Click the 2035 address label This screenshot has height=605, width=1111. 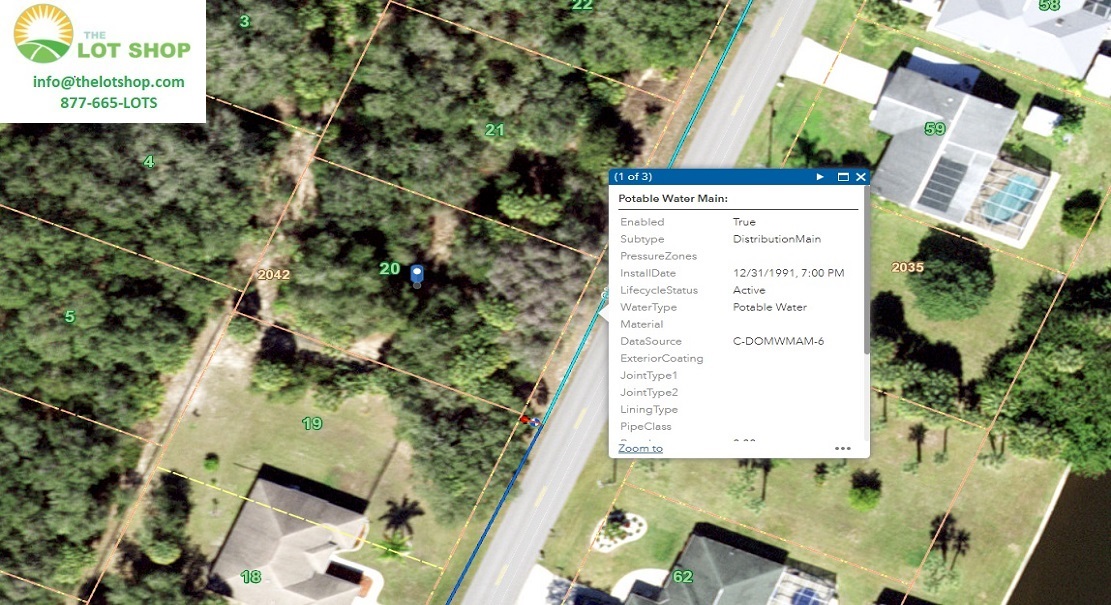click(907, 268)
